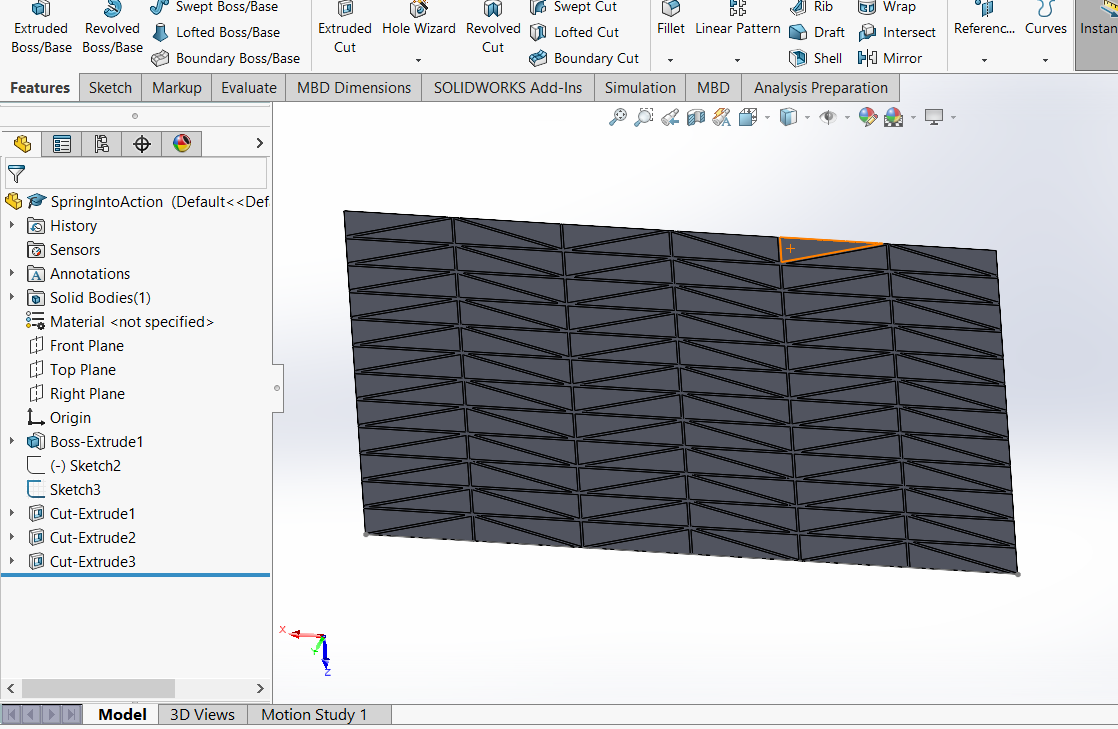
Task: Expand the Boss-Extrude1 feature
Action: point(11,441)
